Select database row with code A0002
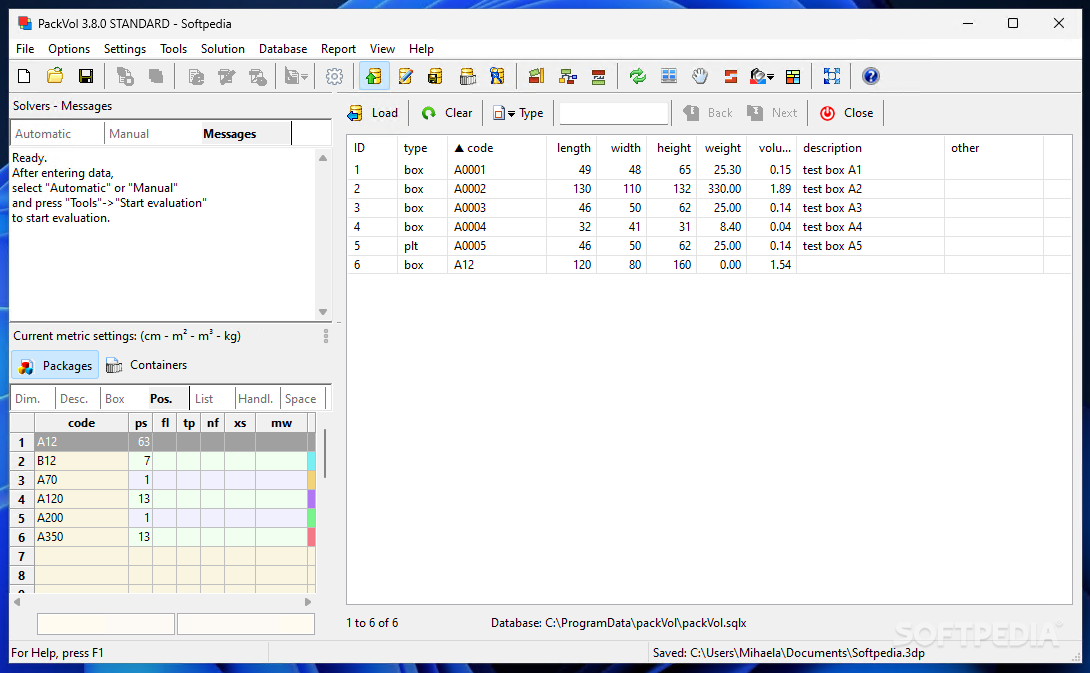The image size is (1090, 673). (709, 188)
